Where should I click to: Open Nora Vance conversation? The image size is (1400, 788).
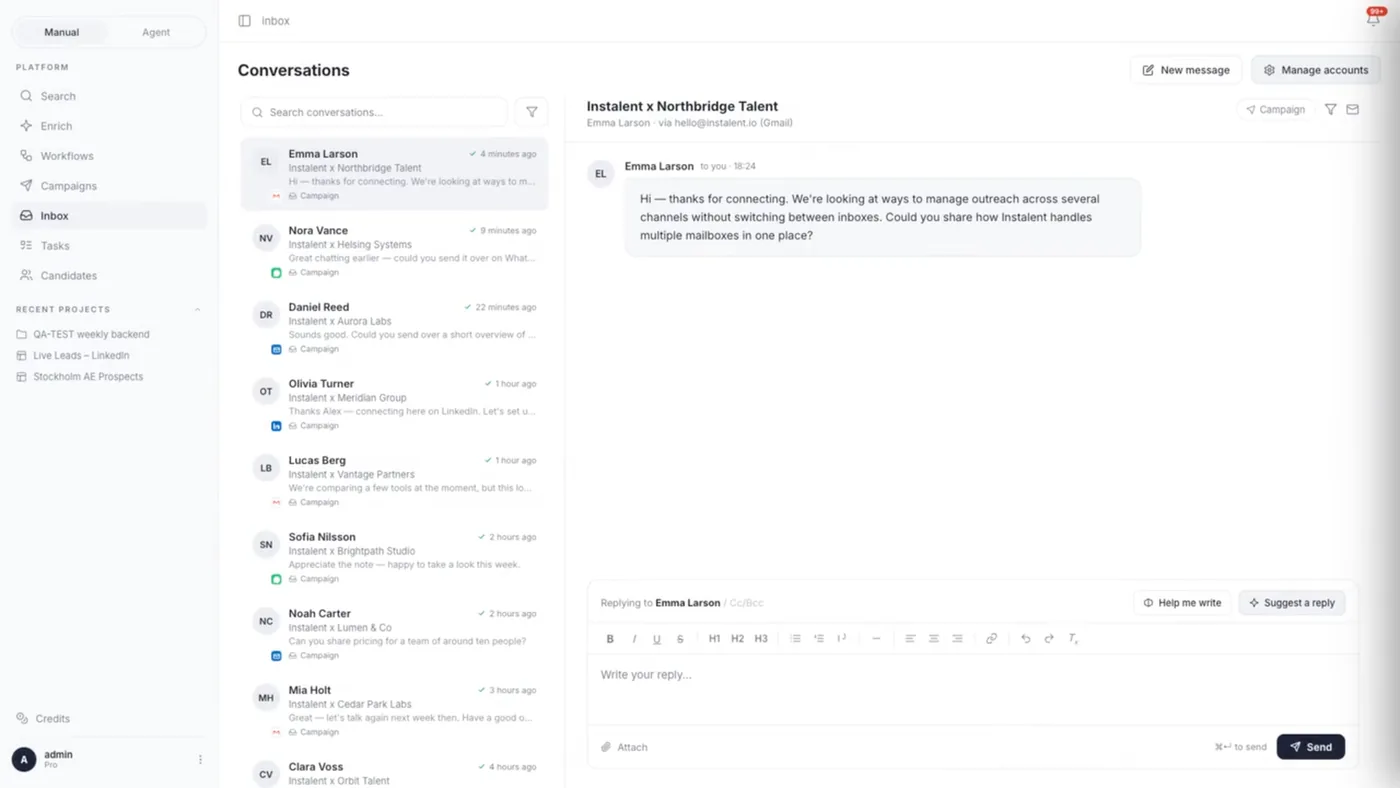tap(394, 250)
